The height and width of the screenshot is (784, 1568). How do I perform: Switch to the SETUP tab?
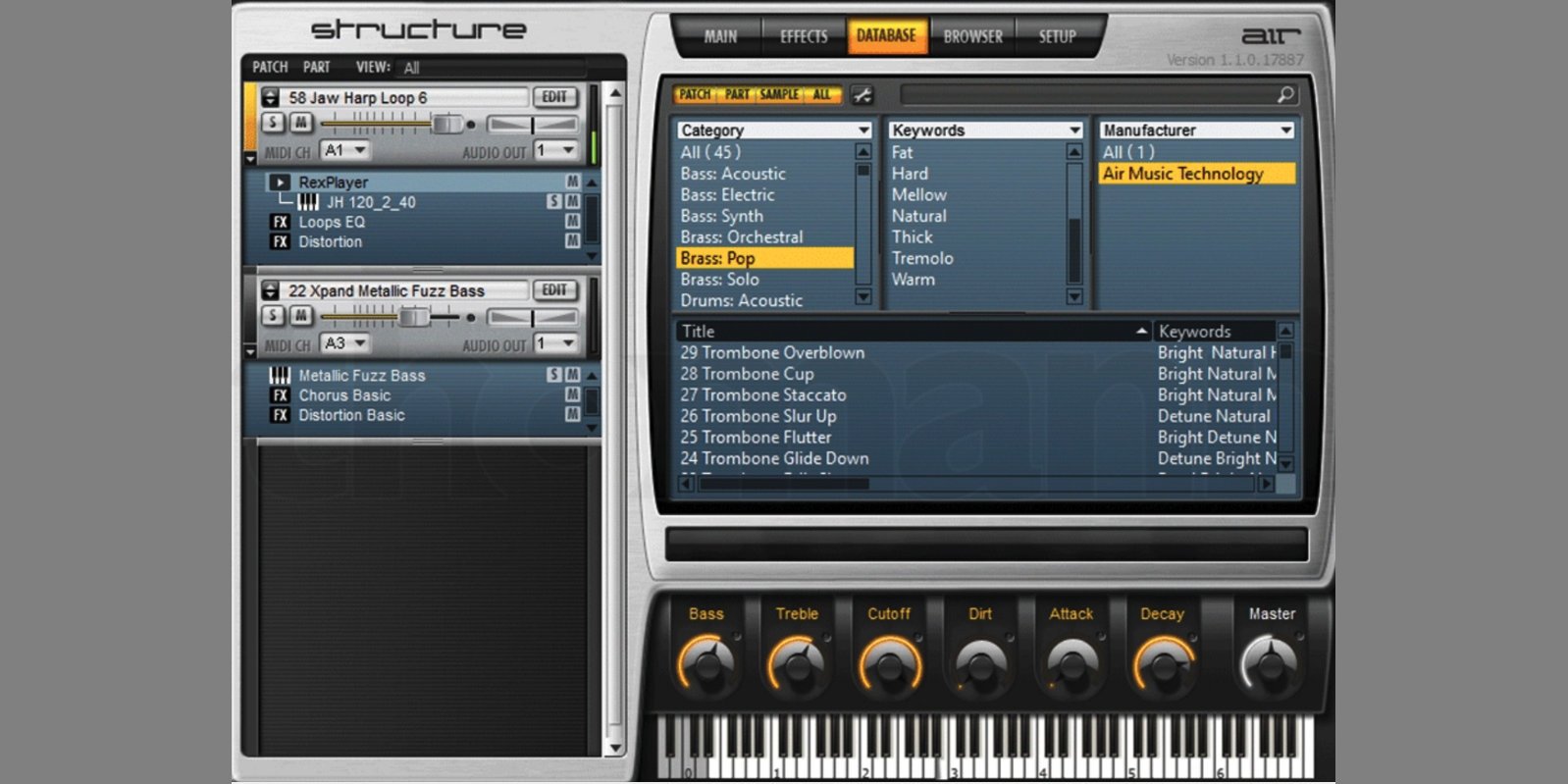pos(1057,36)
